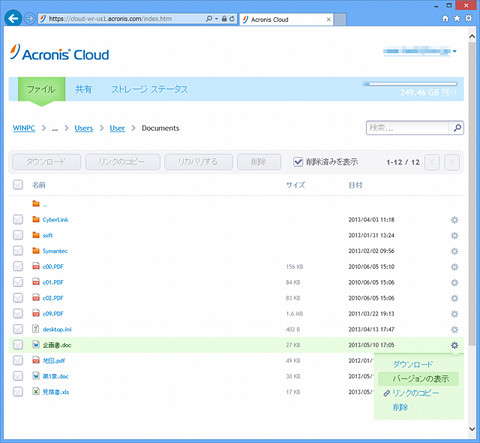
Task: Choose リンクのコピー in the context menu
Action: 415,393
